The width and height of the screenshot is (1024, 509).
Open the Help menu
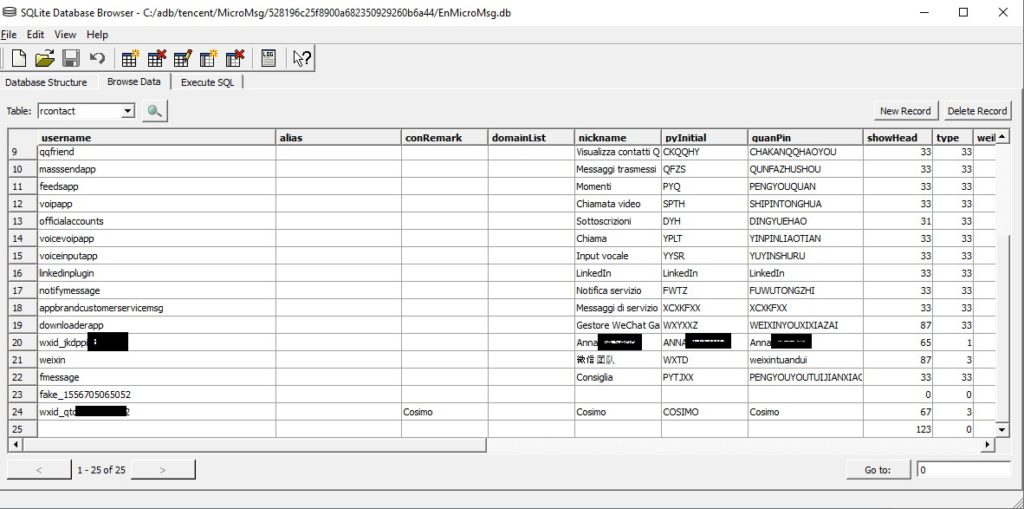97,35
